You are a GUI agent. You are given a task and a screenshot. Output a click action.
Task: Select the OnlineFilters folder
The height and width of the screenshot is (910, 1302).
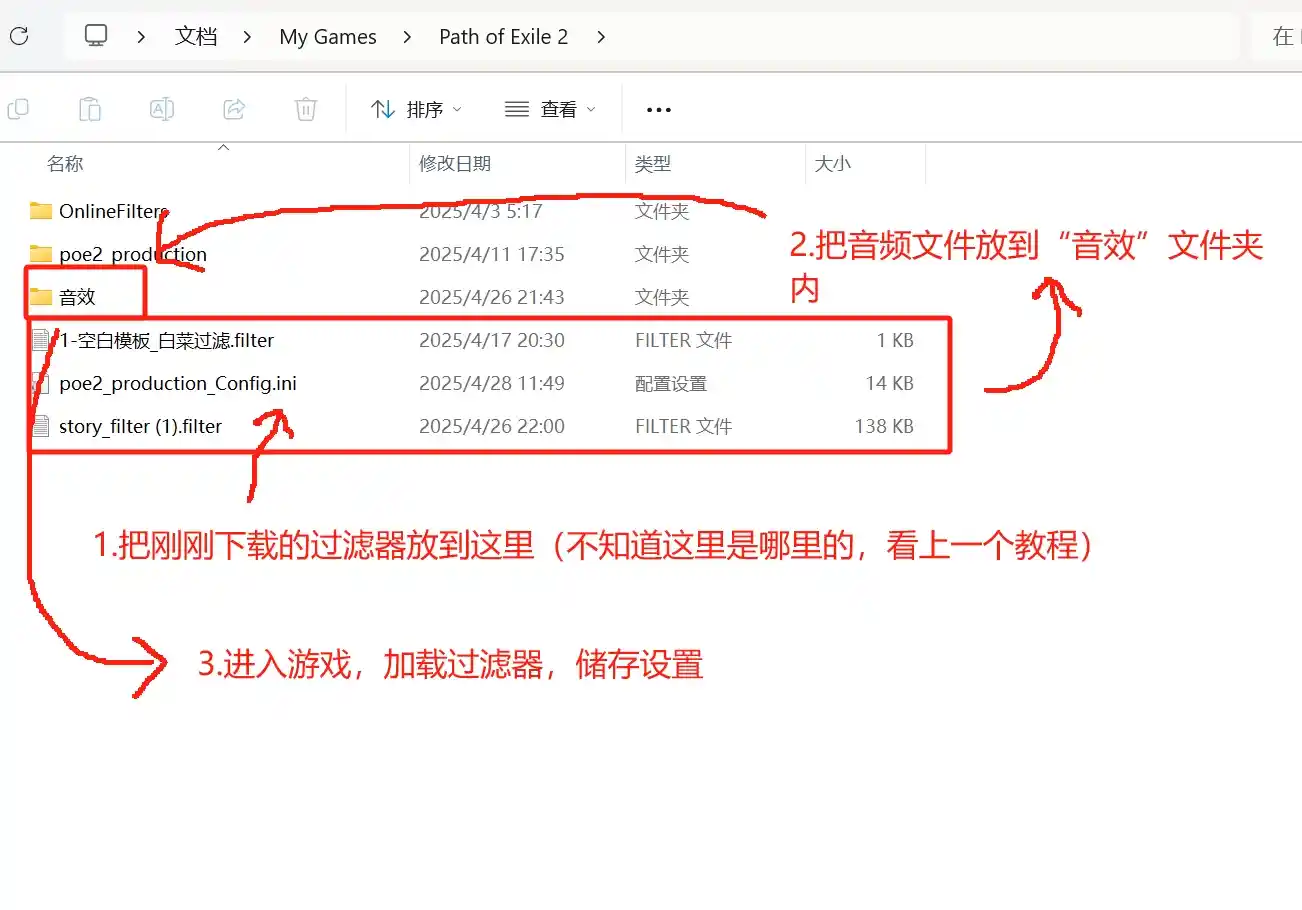click(x=112, y=211)
